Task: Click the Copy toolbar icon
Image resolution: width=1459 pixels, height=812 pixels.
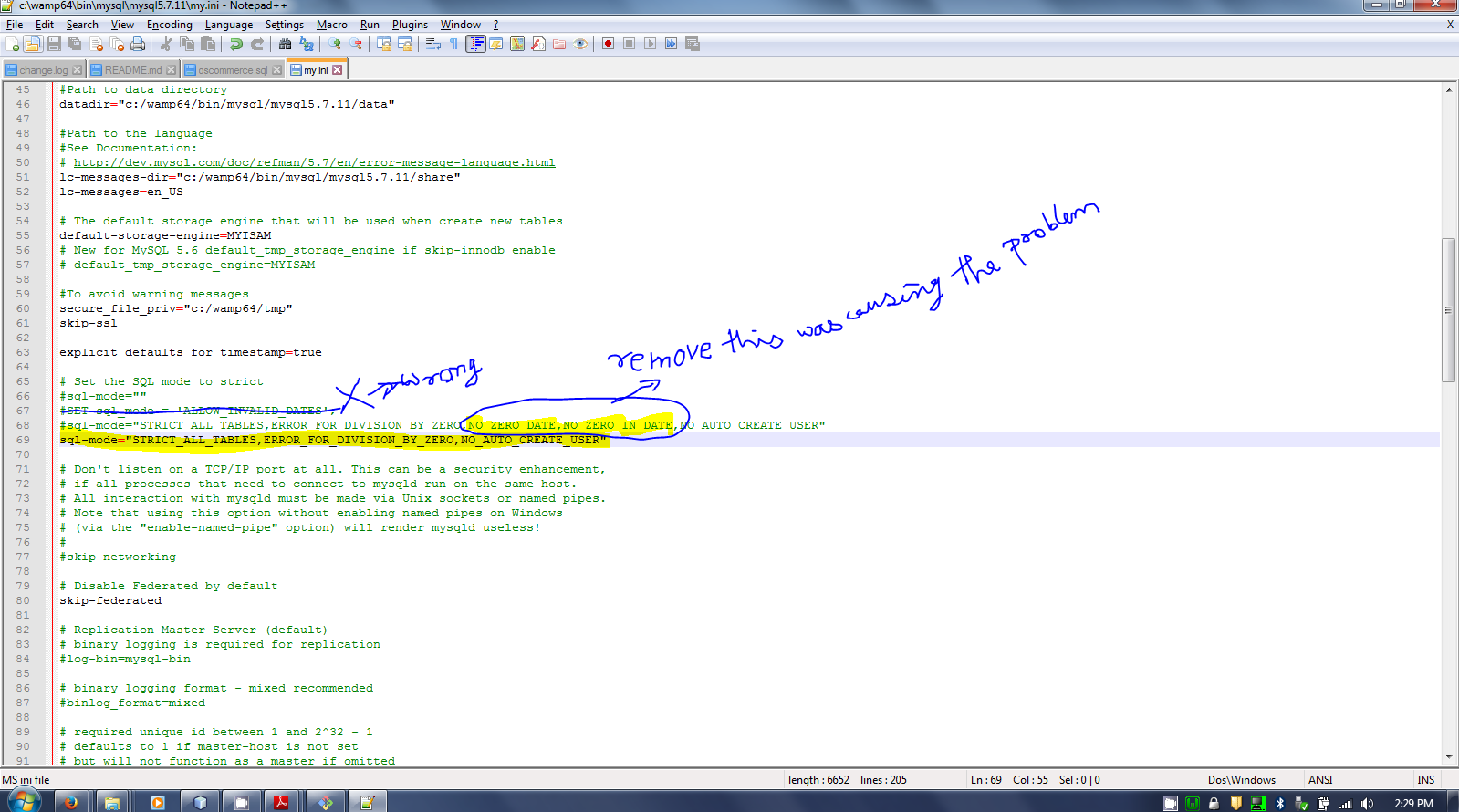Action: click(x=187, y=44)
